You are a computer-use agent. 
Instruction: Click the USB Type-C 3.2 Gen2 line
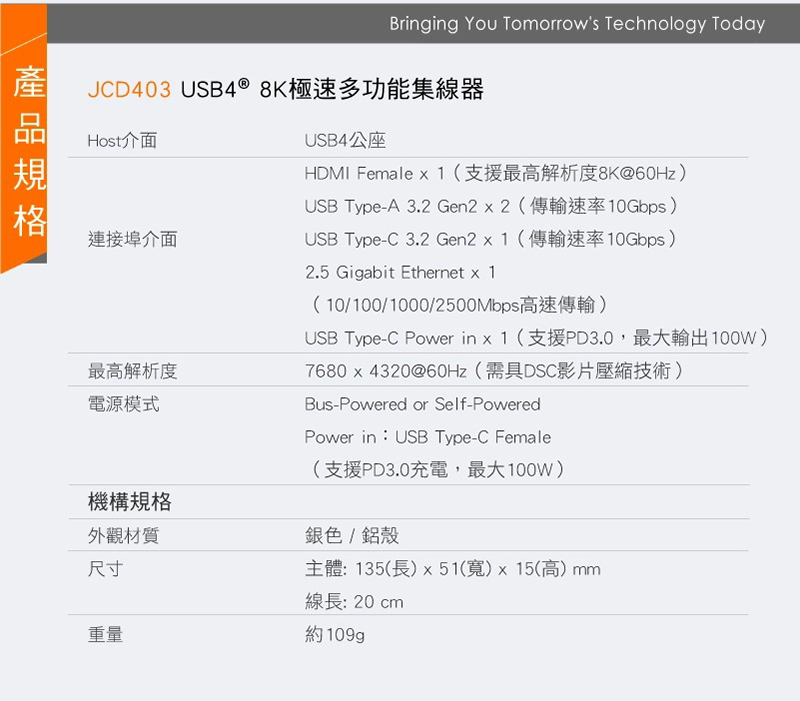(491, 239)
